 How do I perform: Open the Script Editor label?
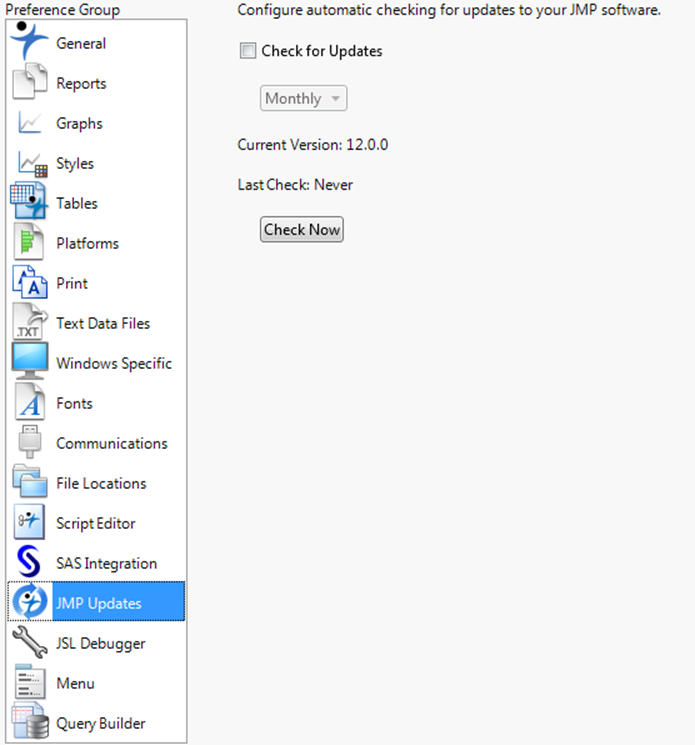(x=95, y=524)
